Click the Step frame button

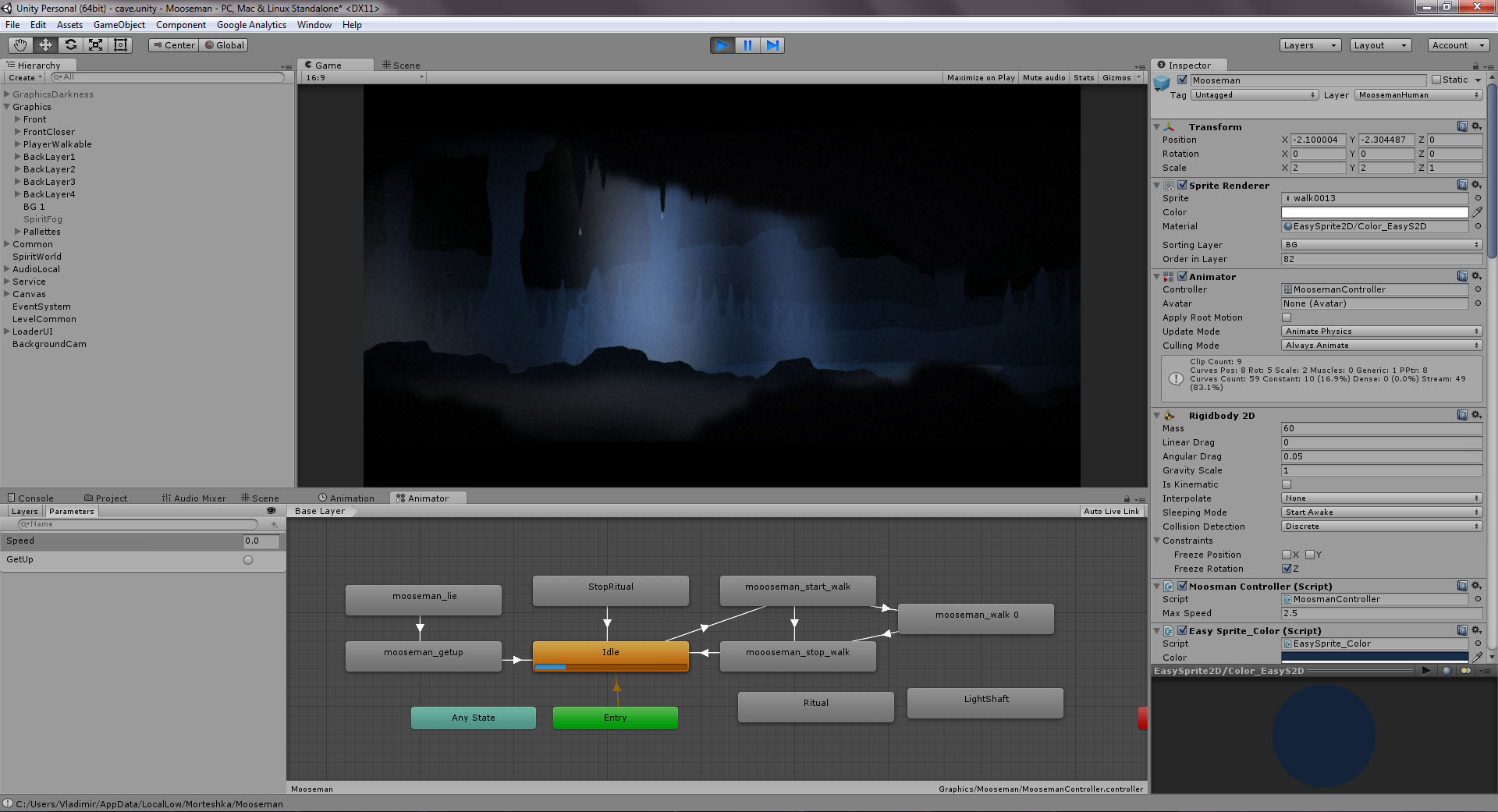click(x=772, y=45)
